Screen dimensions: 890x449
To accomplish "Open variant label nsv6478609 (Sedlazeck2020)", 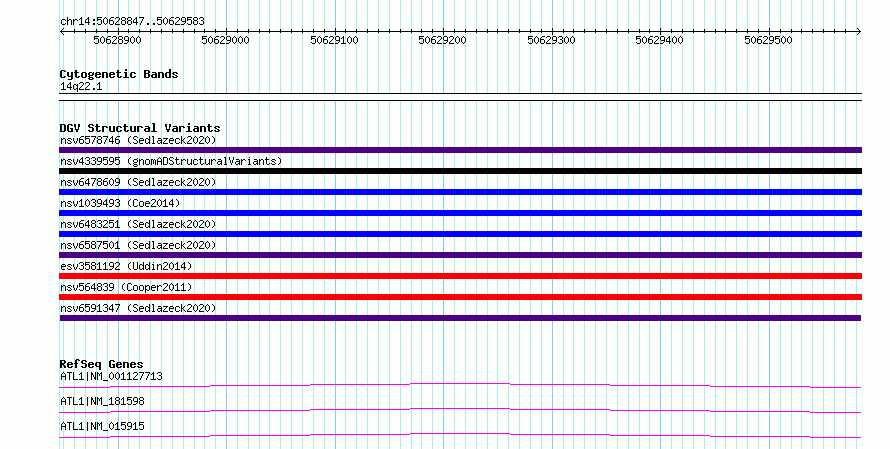I will point(138,182).
